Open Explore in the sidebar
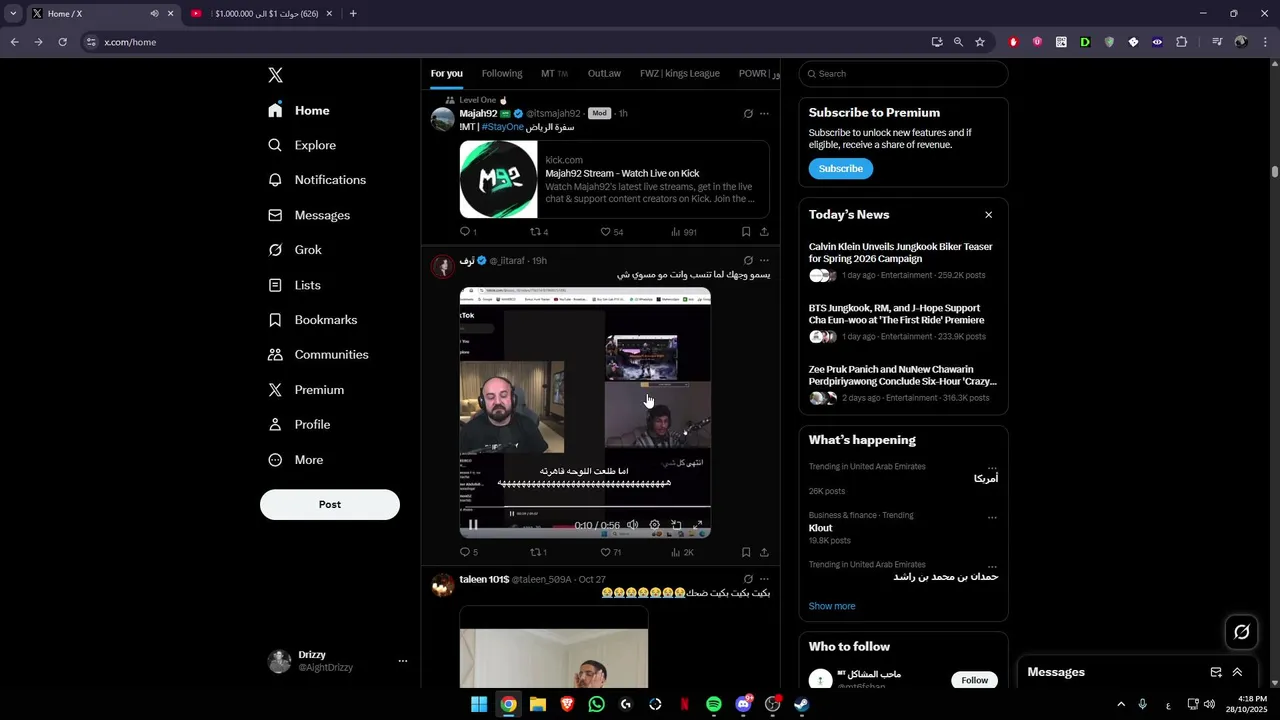Screen dimensions: 1280x720 coord(302,145)
